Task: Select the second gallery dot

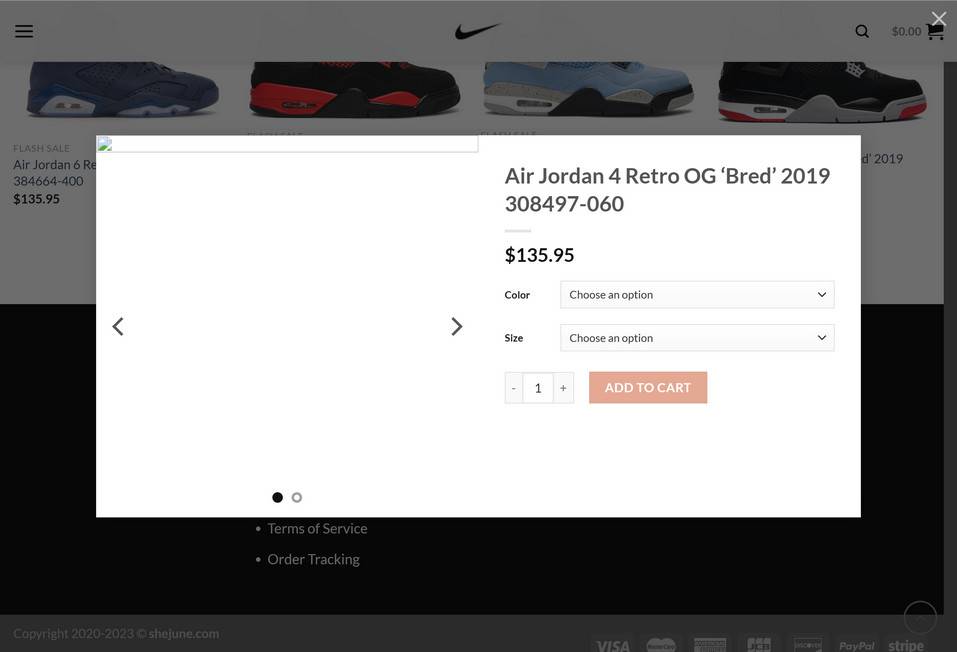Action: (x=297, y=498)
